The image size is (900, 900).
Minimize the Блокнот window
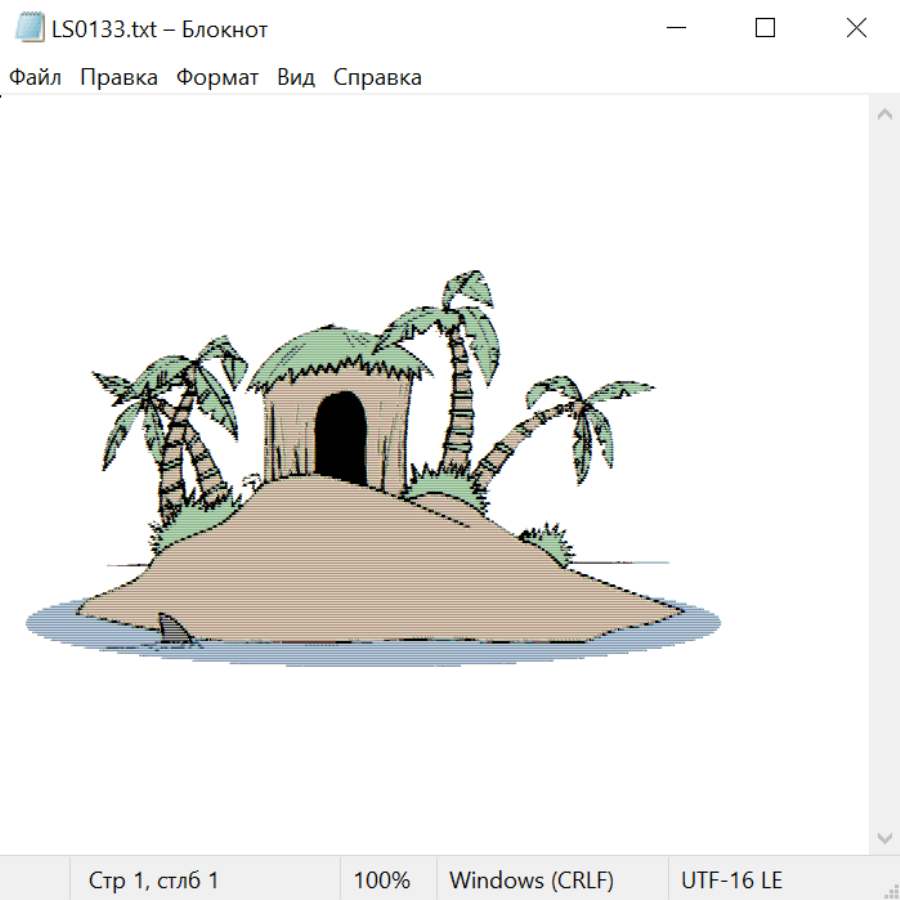click(674, 29)
